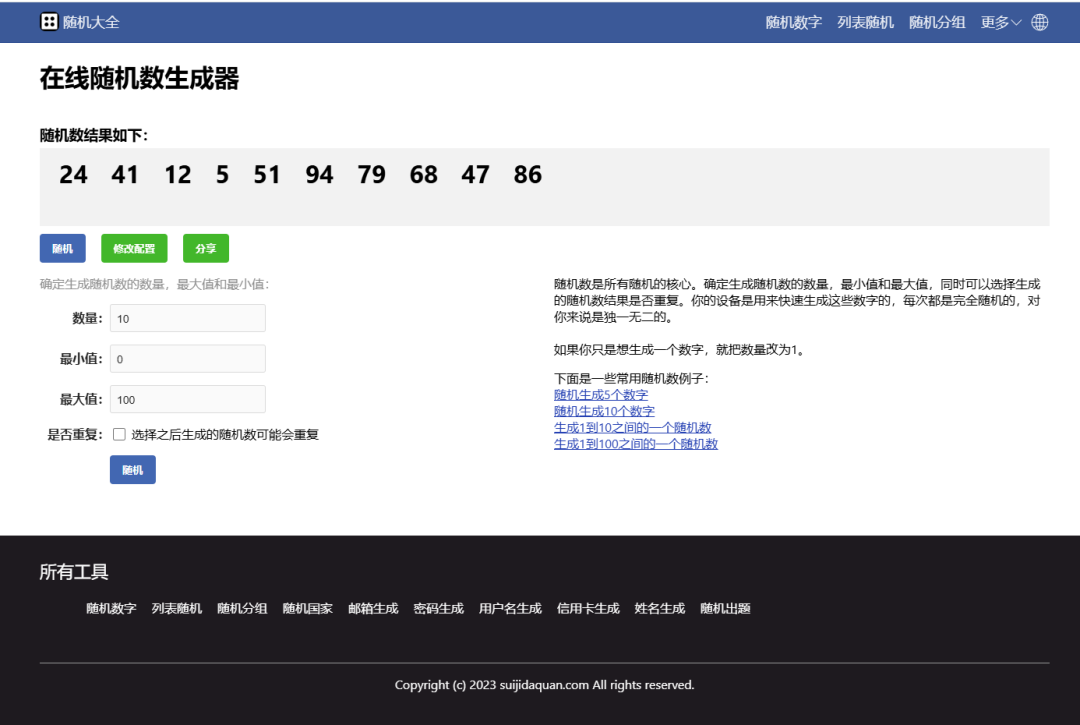Check the 是否重复 checkbox
1080x725 pixels.
pos(118,434)
